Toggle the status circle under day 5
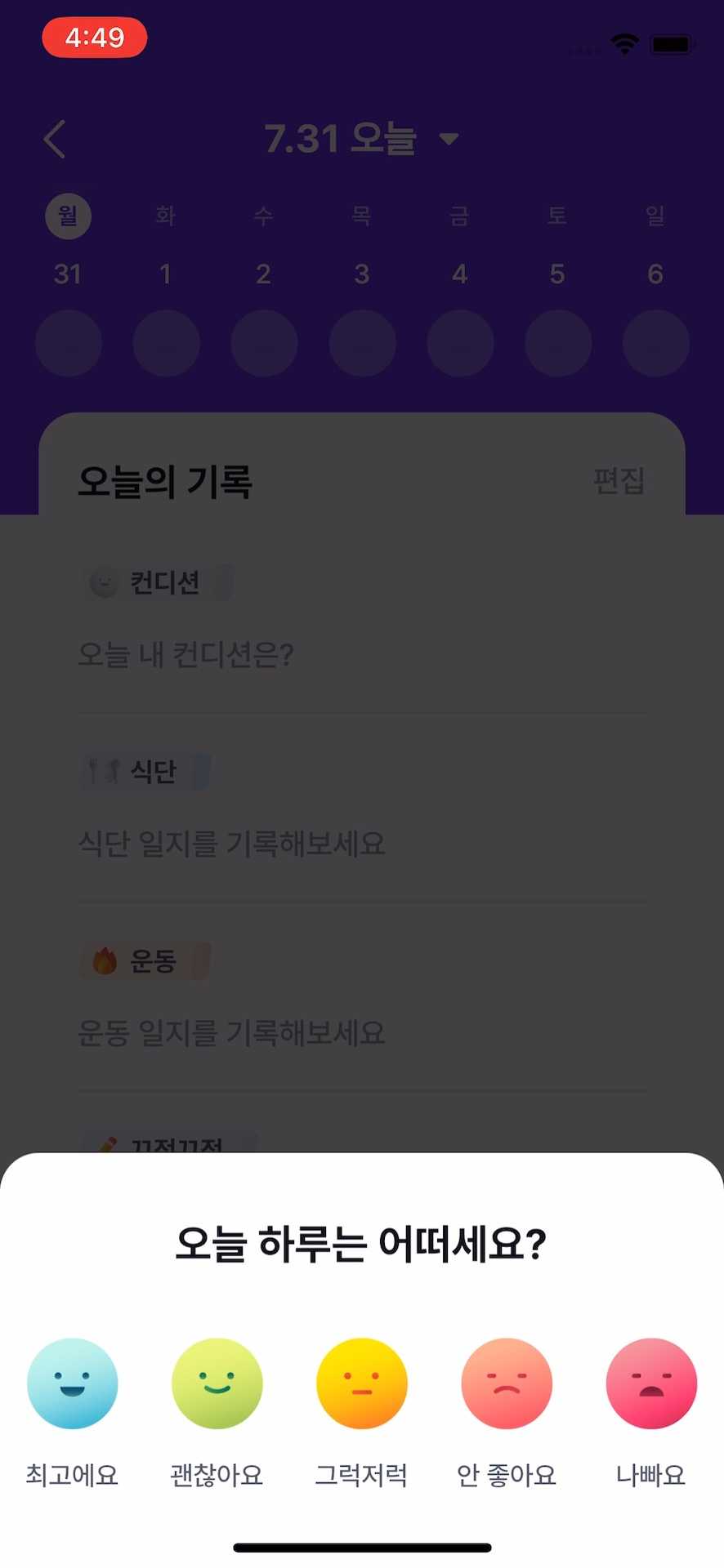 point(558,343)
